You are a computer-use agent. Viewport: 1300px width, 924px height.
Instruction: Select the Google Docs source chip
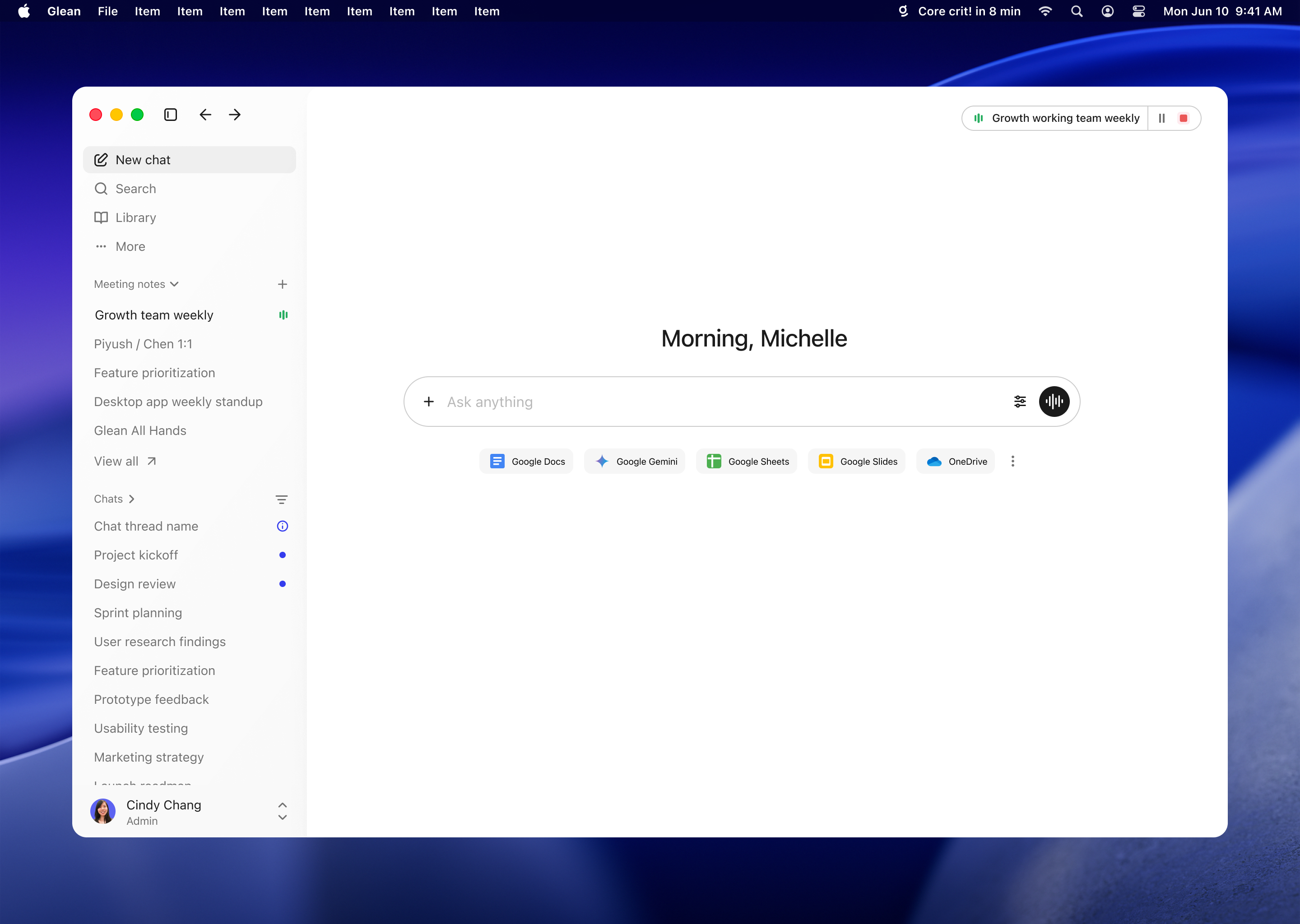pyautogui.click(x=526, y=462)
